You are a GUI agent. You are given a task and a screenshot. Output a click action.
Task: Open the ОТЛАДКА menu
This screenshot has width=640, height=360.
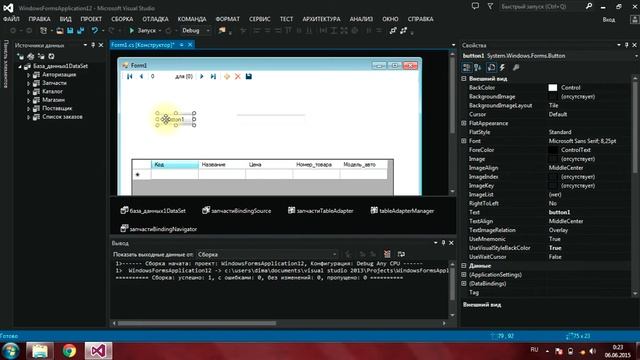156,19
